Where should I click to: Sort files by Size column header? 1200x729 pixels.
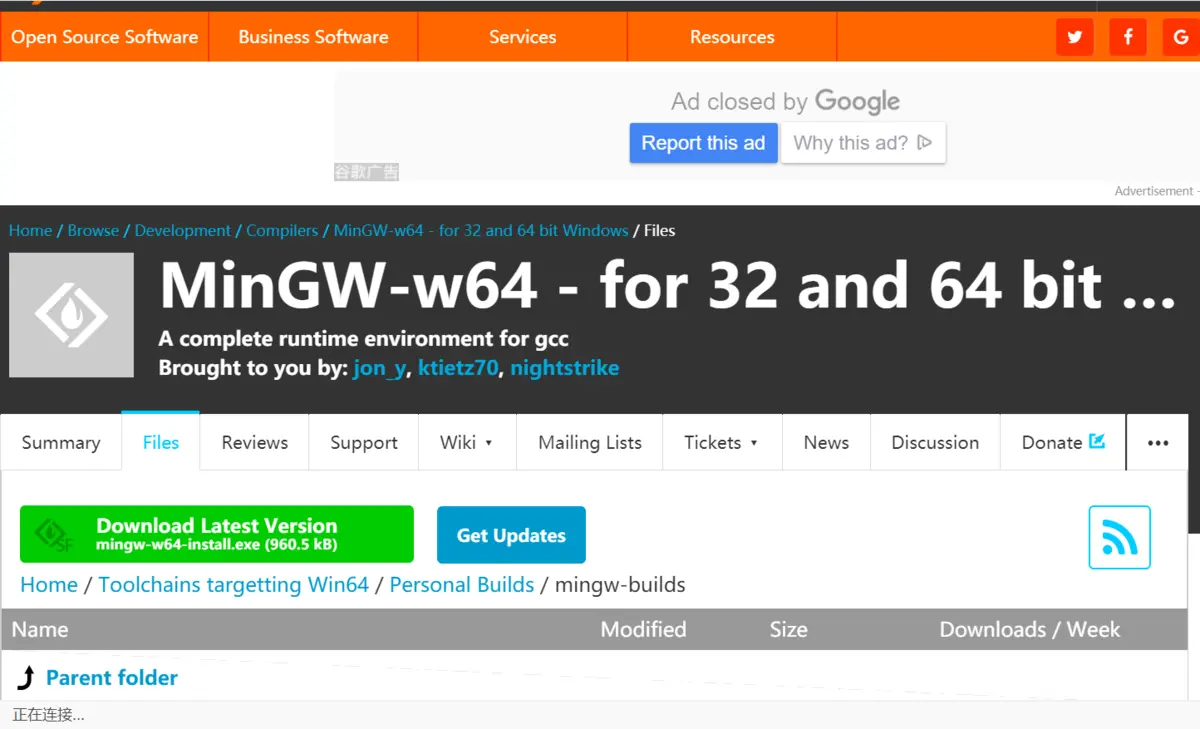coord(788,630)
